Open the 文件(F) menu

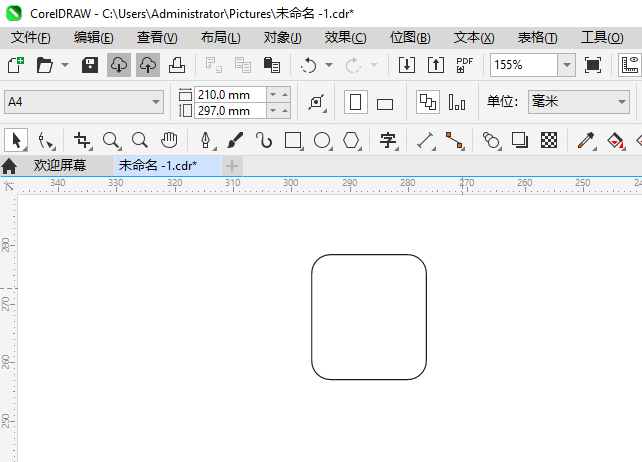pyautogui.click(x=31, y=38)
